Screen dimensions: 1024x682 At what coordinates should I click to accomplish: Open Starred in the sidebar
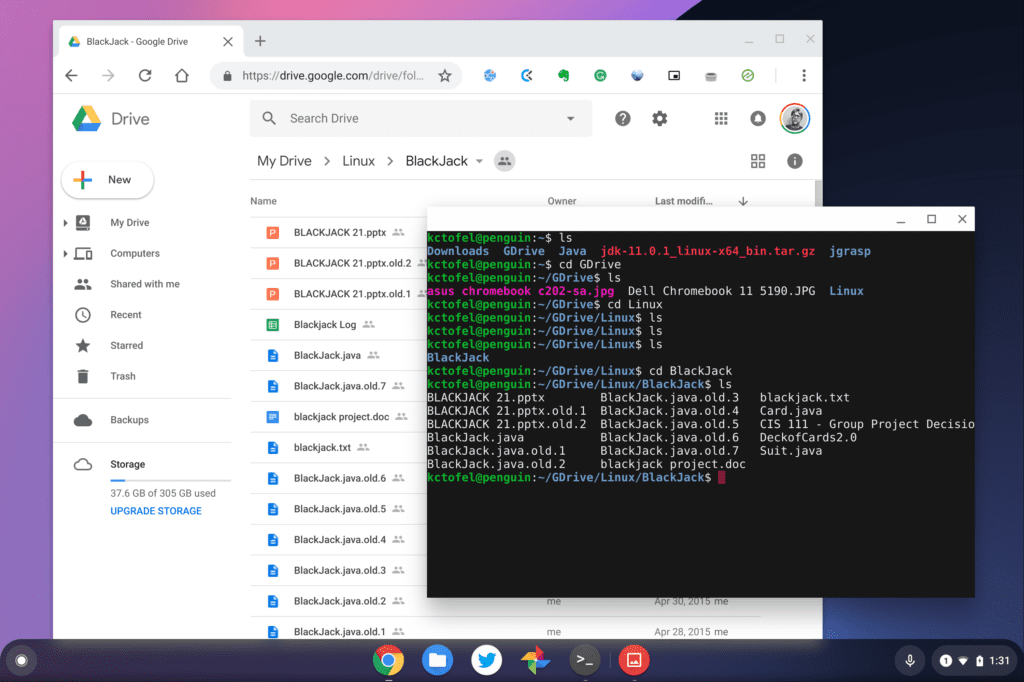pos(126,346)
